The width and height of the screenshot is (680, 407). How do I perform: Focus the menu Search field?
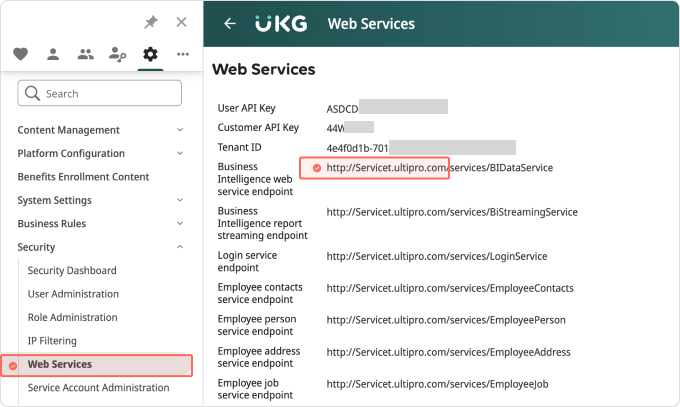tap(99, 93)
